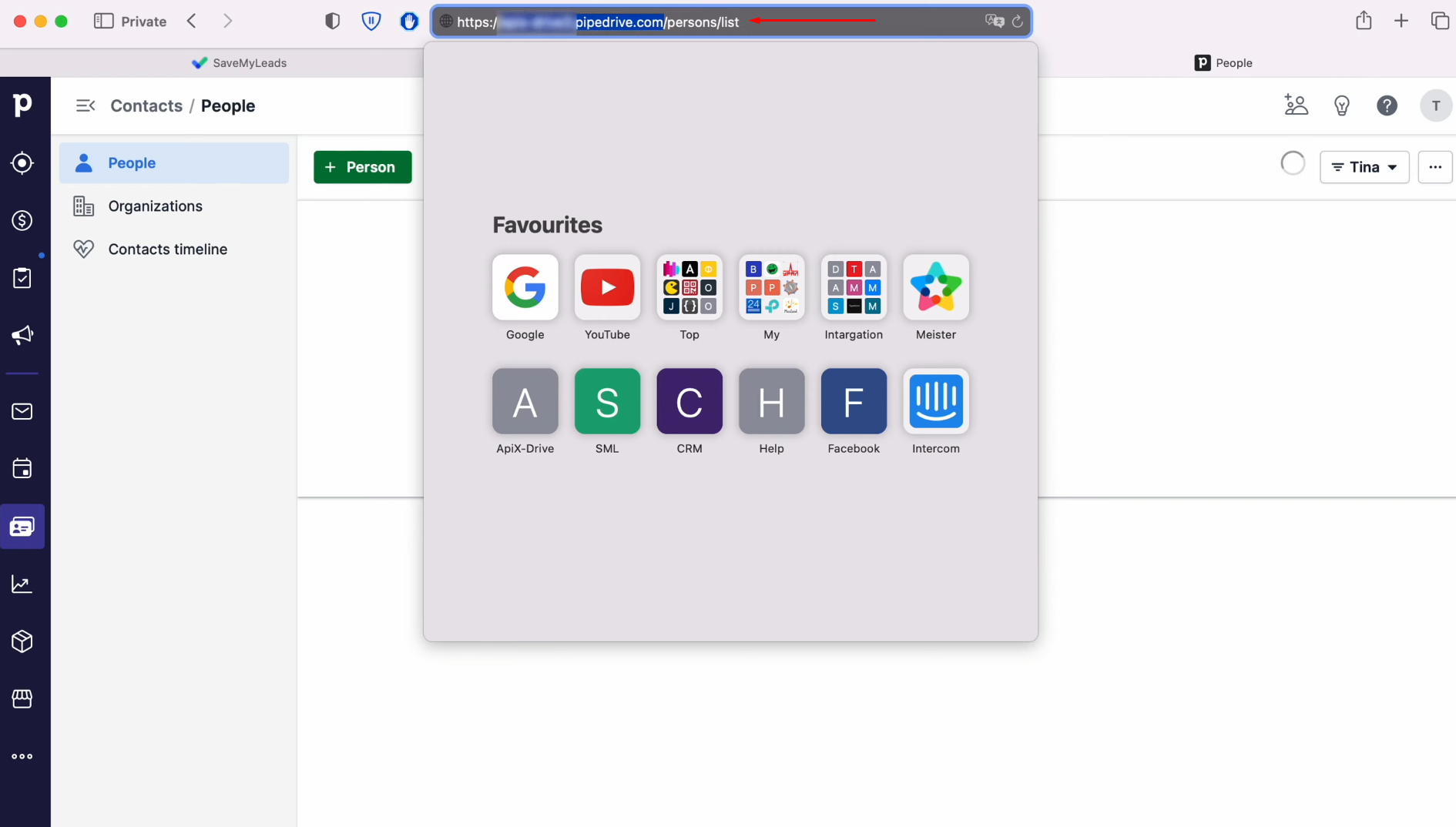Image resolution: width=1456 pixels, height=827 pixels.
Task: Click the privacy shield half-circle icon
Action: click(x=333, y=21)
